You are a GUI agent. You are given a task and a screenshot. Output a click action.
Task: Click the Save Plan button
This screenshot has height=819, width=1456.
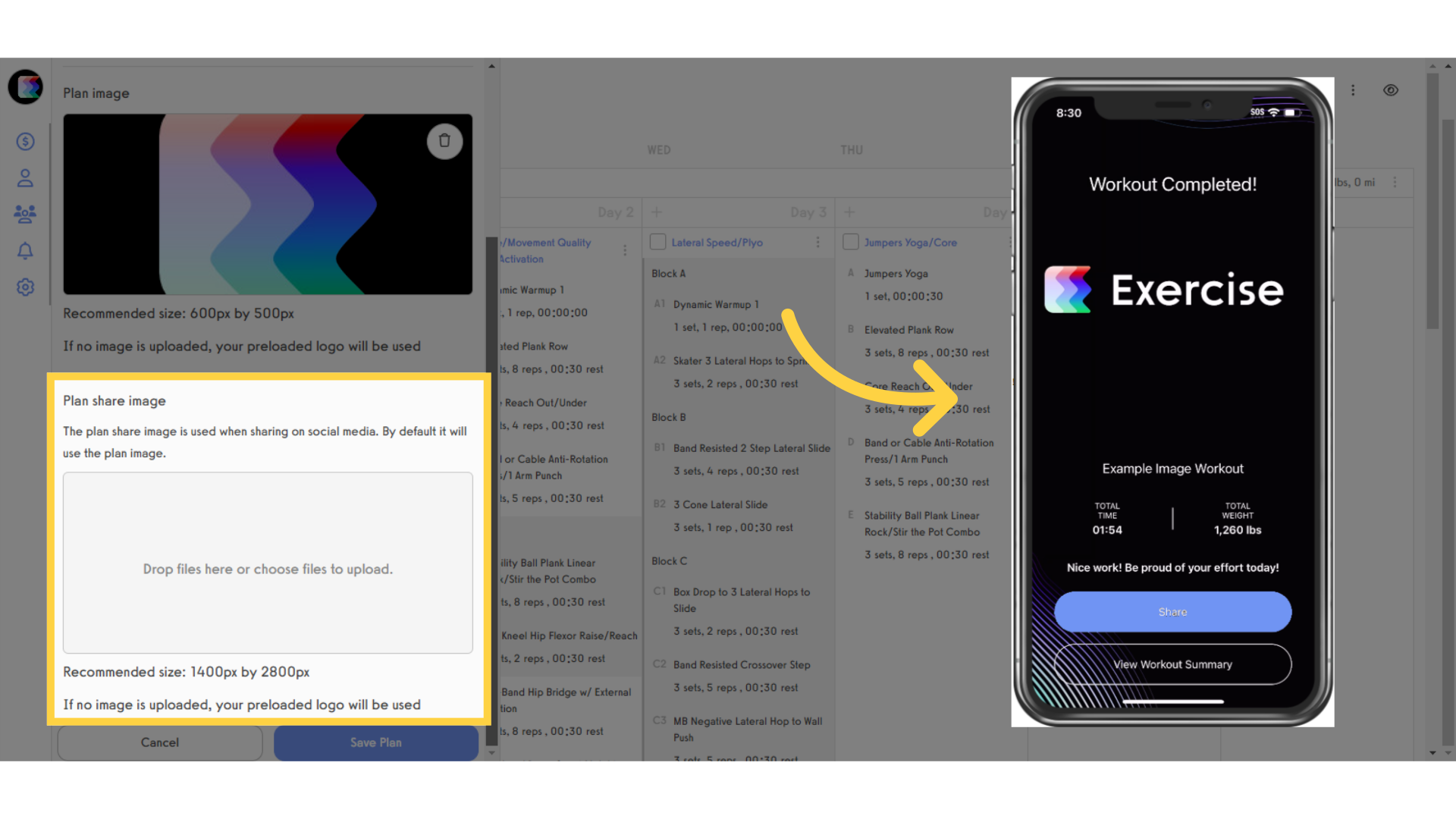[x=375, y=741]
